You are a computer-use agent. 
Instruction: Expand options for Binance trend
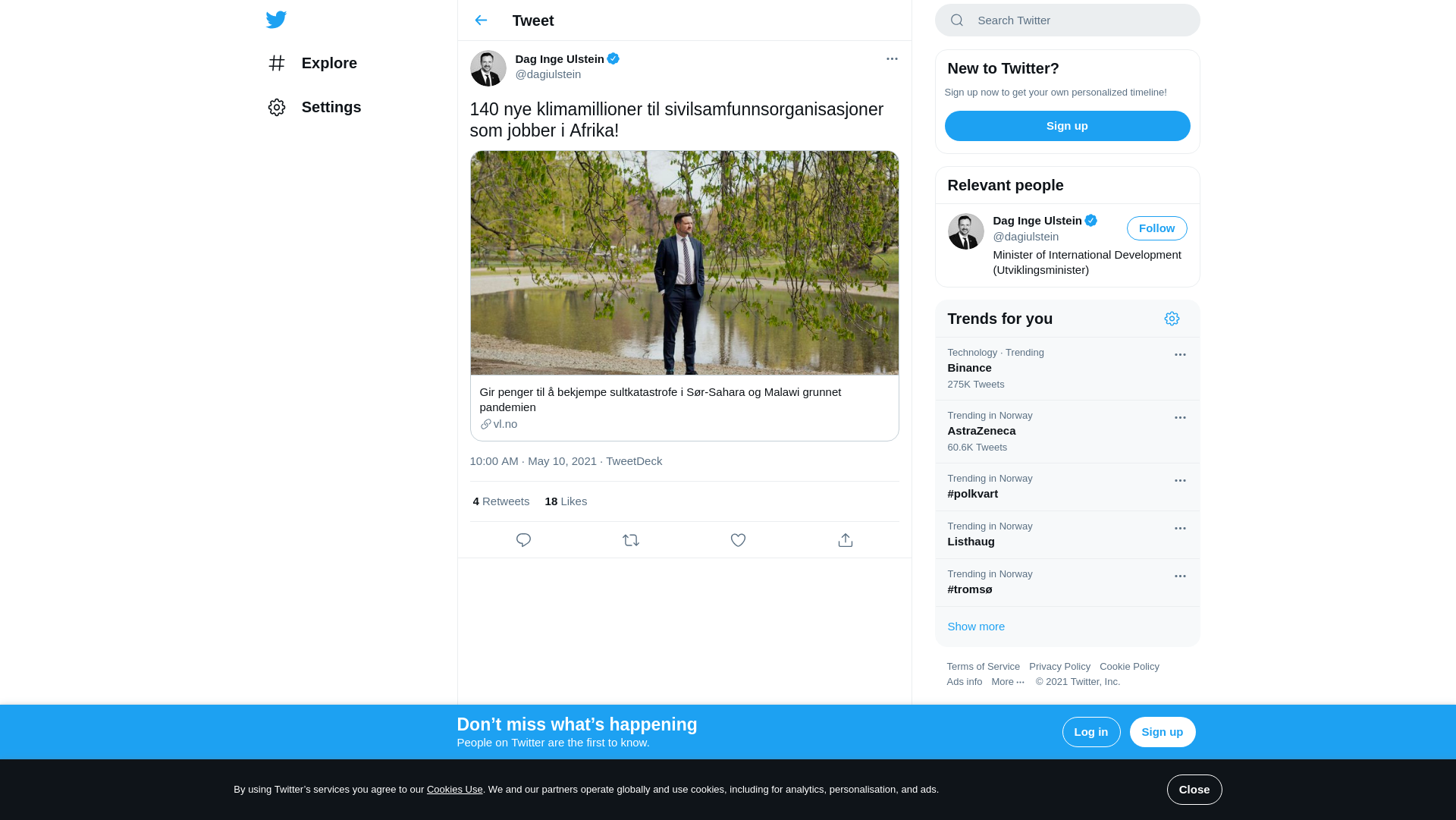pos(1180,354)
